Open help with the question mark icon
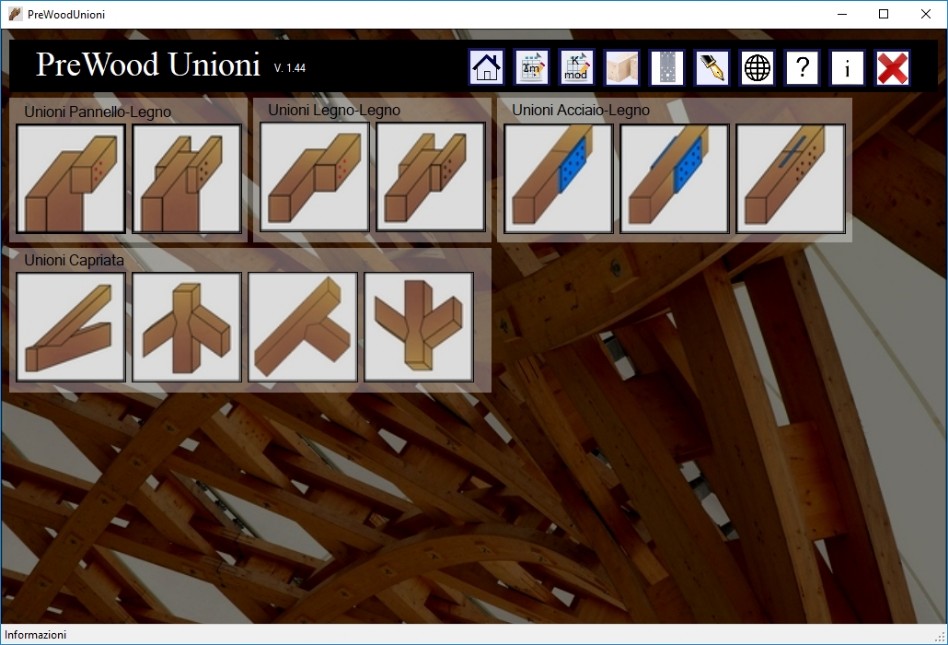Image resolution: width=948 pixels, height=645 pixels. [802, 67]
